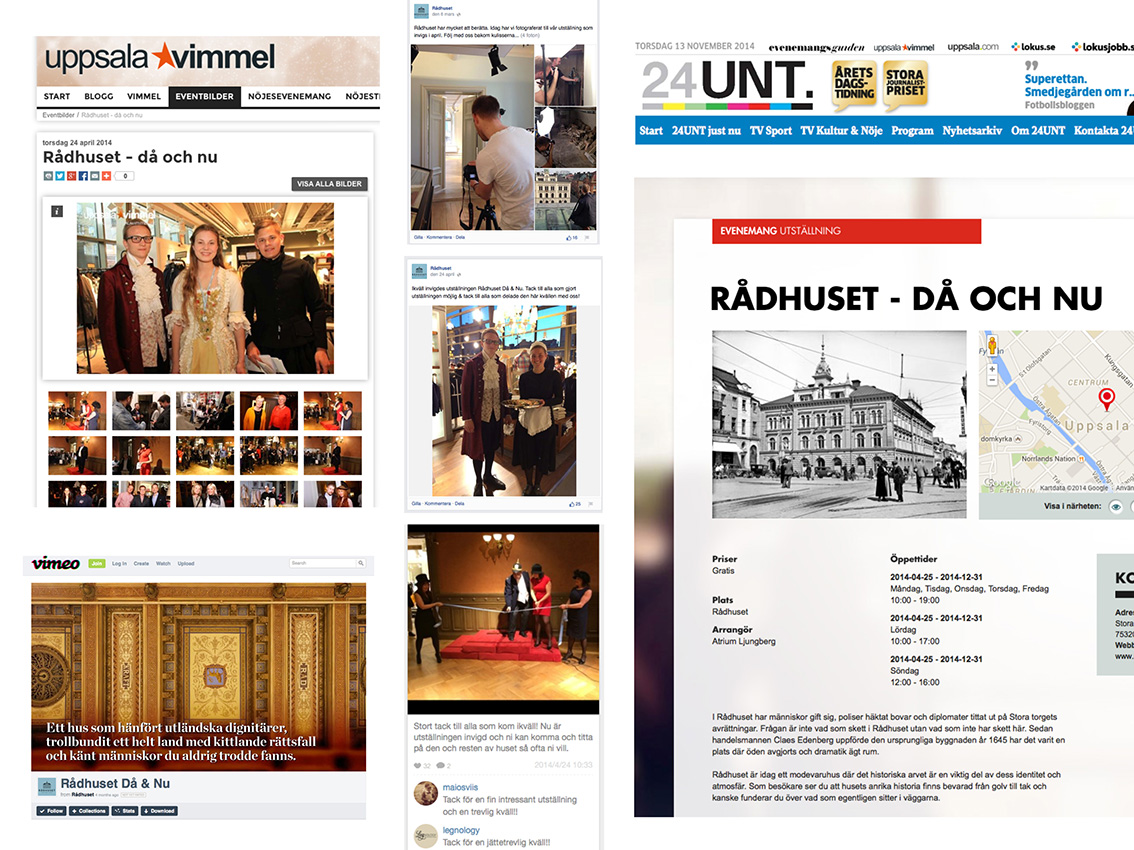Click Create link on Vimeo

pyautogui.click(x=141, y=564)
